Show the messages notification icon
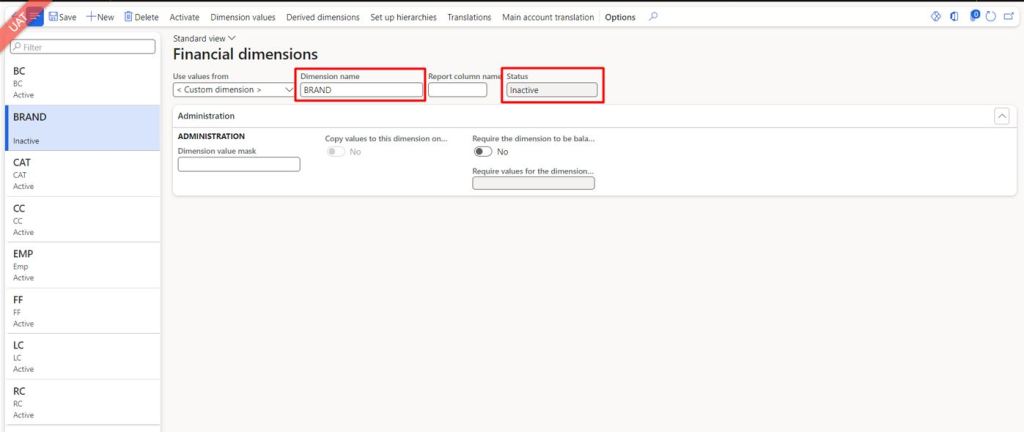Screen dimensions: 1024x432 pyautogui.click(x=975, y=16)
